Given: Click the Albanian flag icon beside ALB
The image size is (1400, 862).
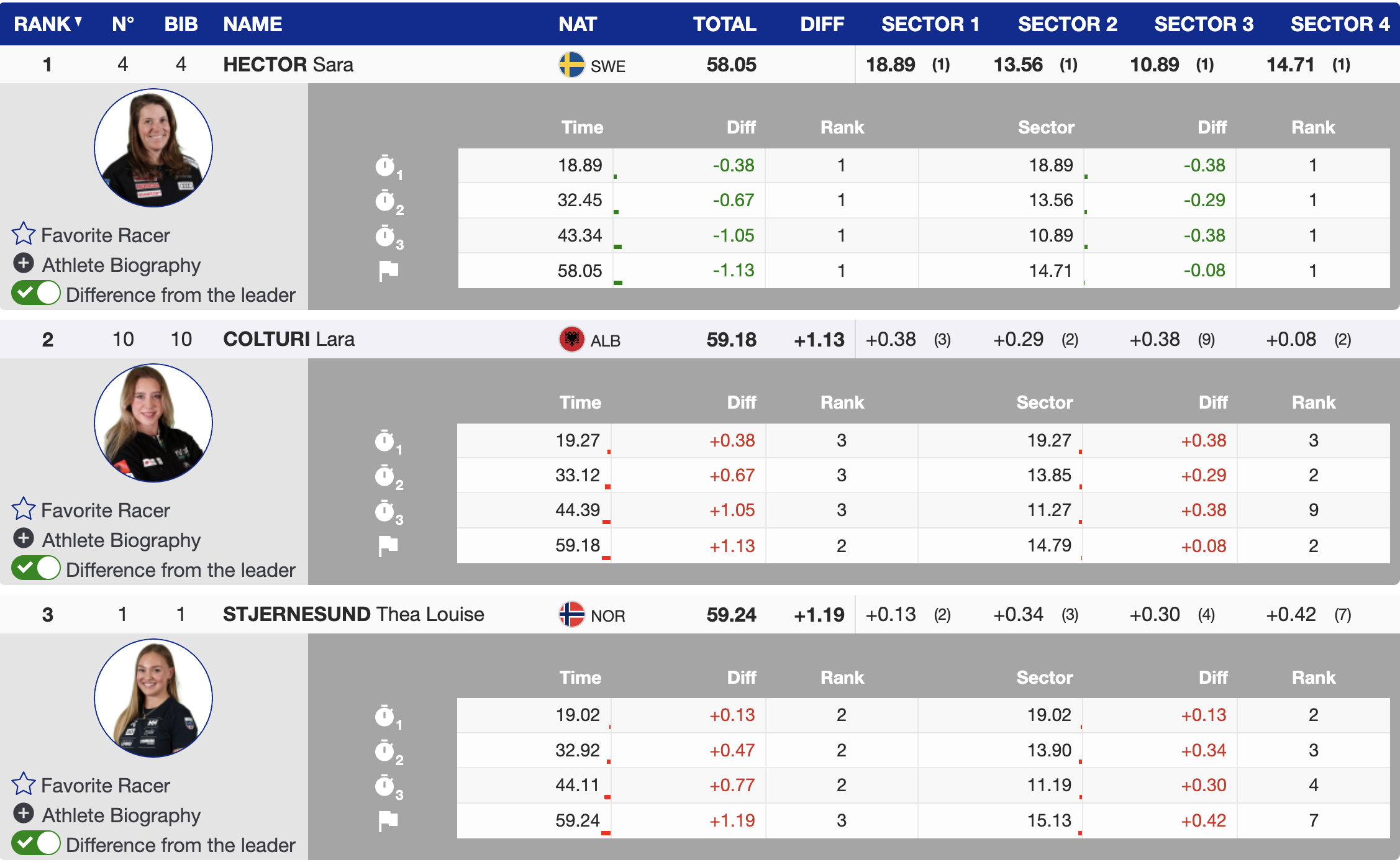Looking at the screenshot, I should (571, 340).
